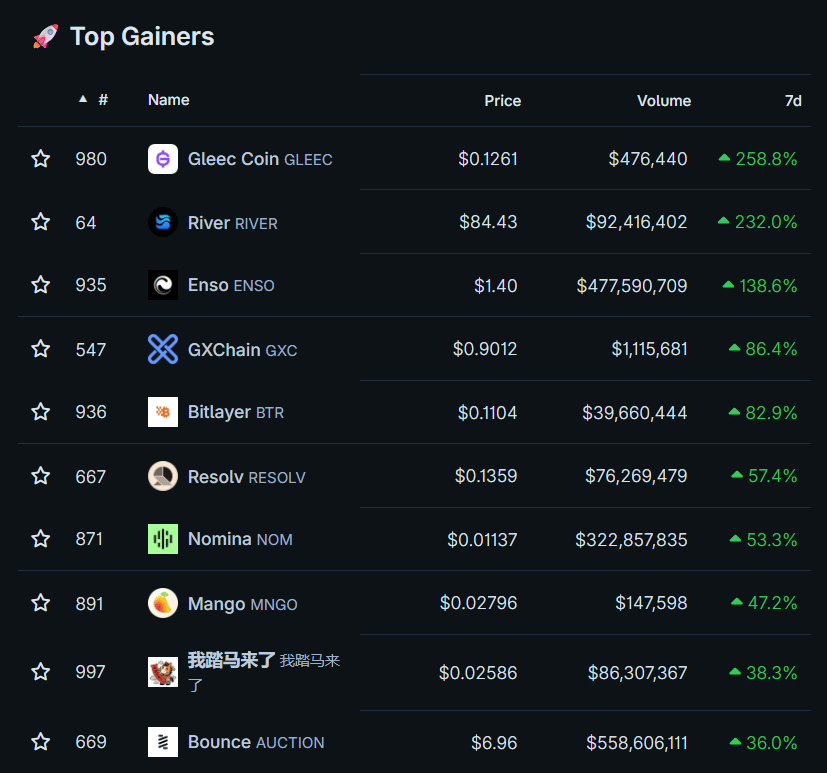Click the 38.3% weekly gain
Image resolution: width=827 pixels, height=773 pixels.
(x=763, y=673)
